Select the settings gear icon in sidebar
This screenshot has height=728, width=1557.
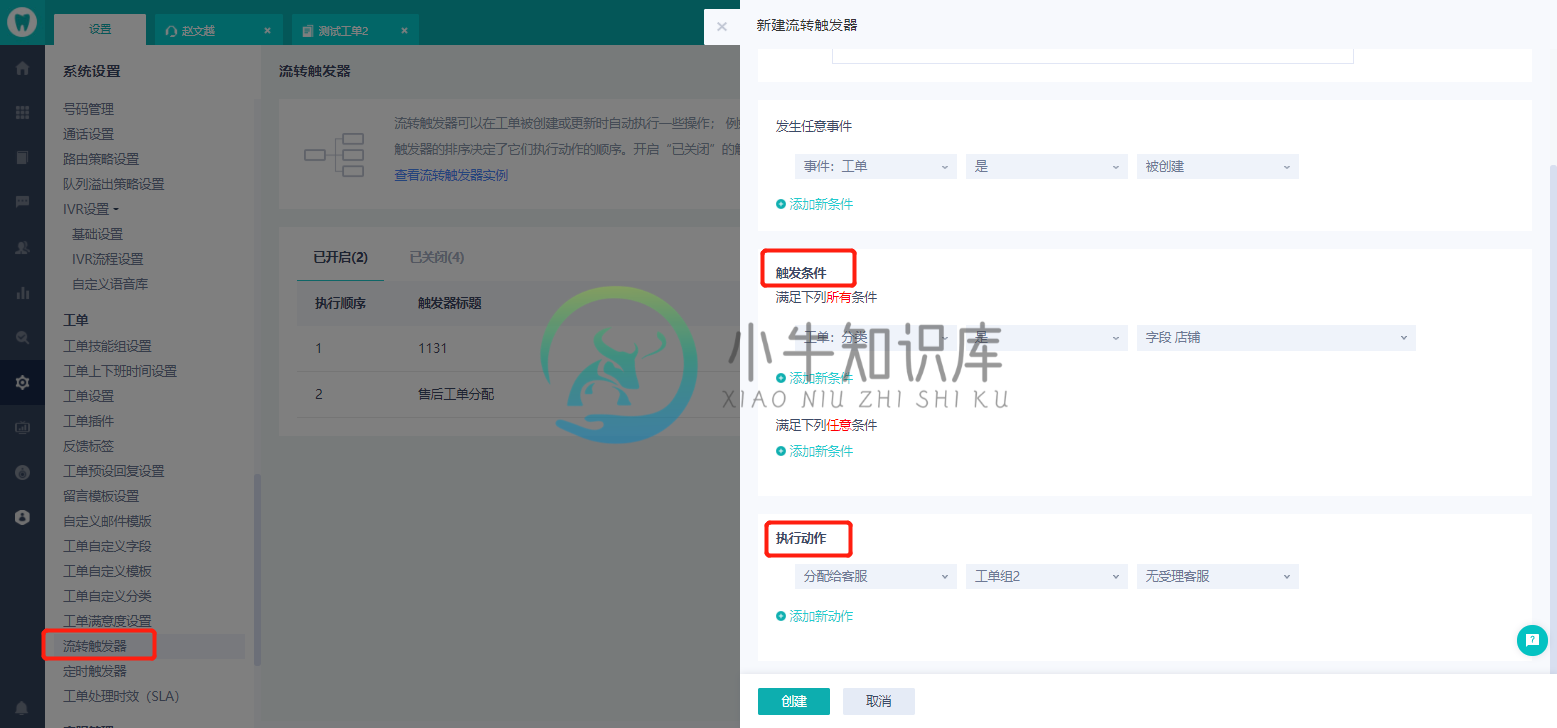22,383
